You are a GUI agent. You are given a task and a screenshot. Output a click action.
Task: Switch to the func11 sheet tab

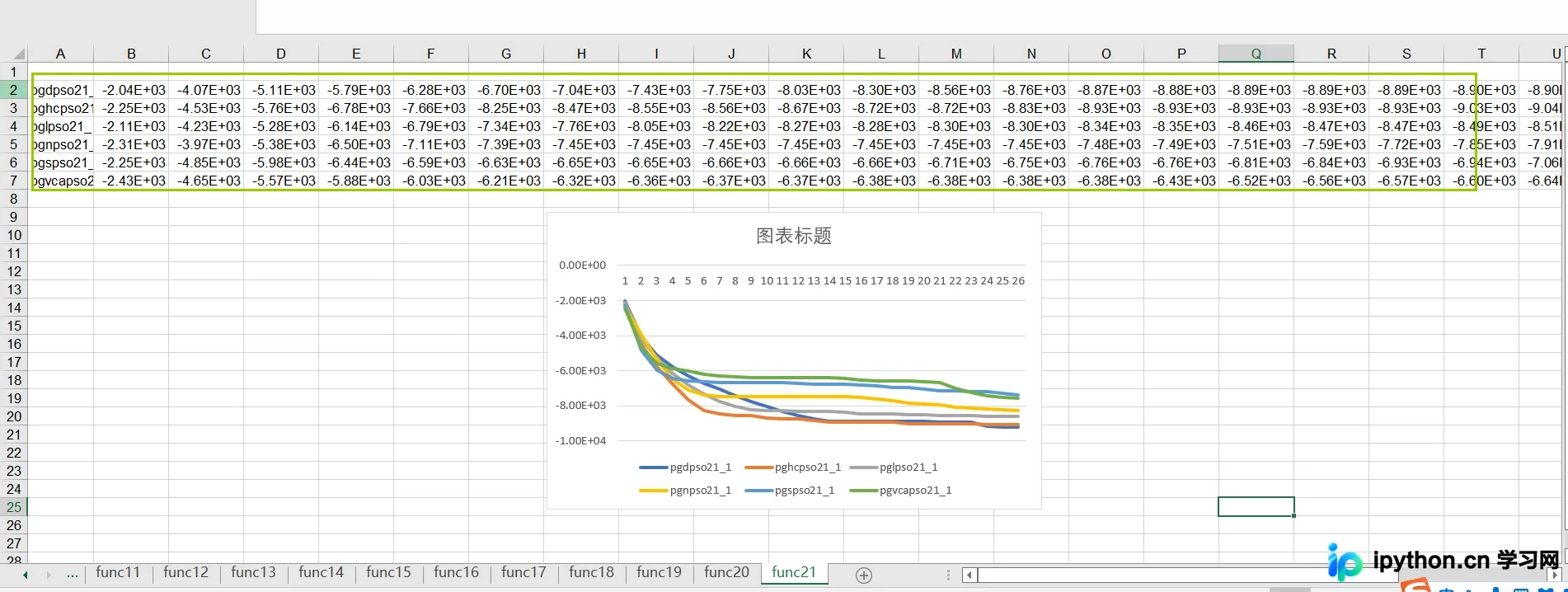(118, 572)
